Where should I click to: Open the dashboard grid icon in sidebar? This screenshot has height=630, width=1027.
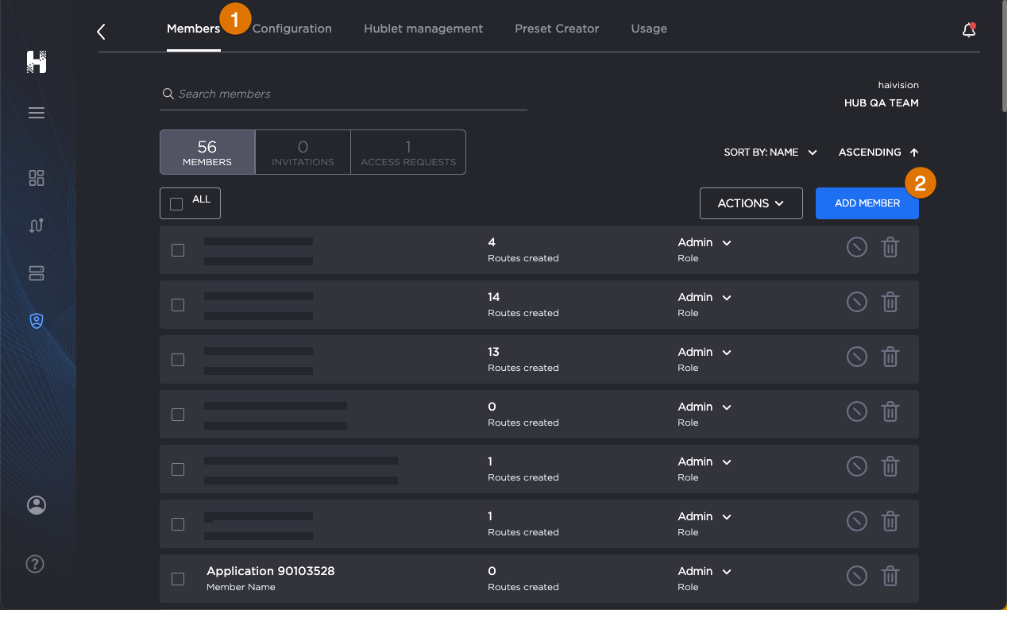pos(37,178)
